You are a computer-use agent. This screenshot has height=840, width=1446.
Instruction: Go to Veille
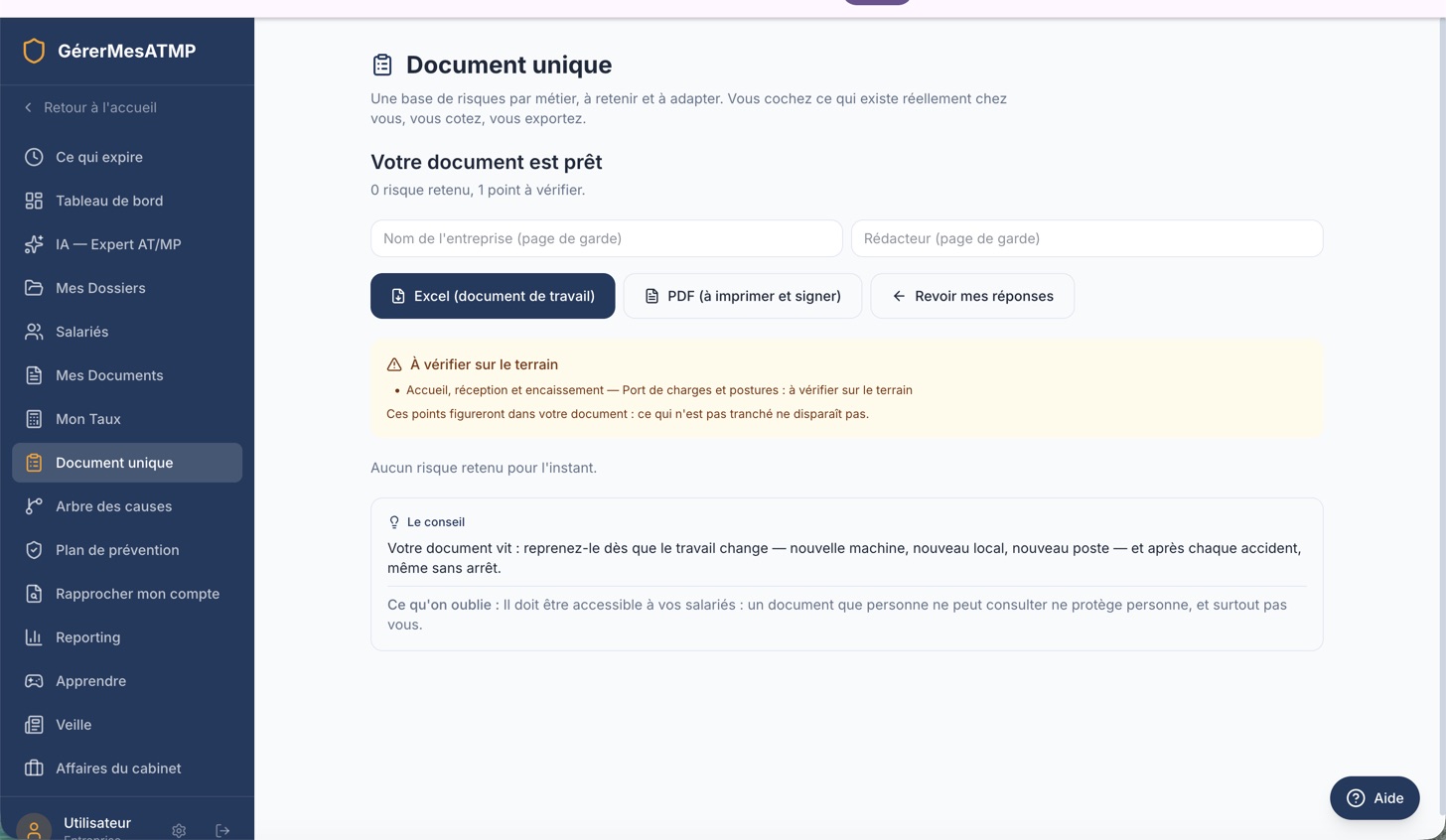pos(127,725)
